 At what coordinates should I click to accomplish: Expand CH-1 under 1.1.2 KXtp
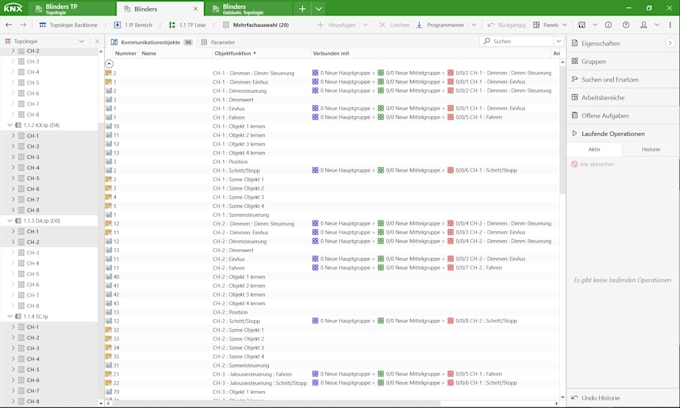[13, 136]
